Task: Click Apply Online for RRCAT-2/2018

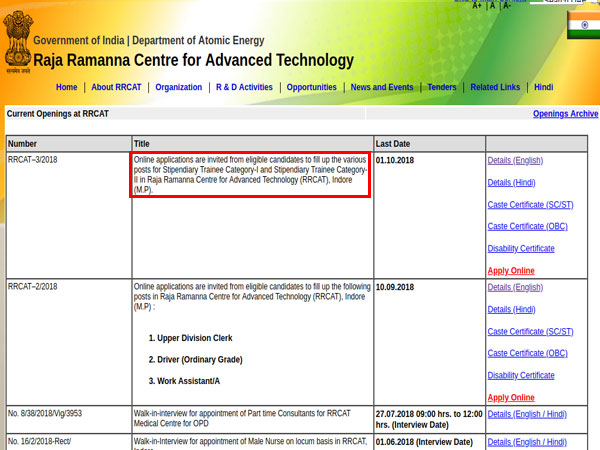Action: [x=511, y=397]
